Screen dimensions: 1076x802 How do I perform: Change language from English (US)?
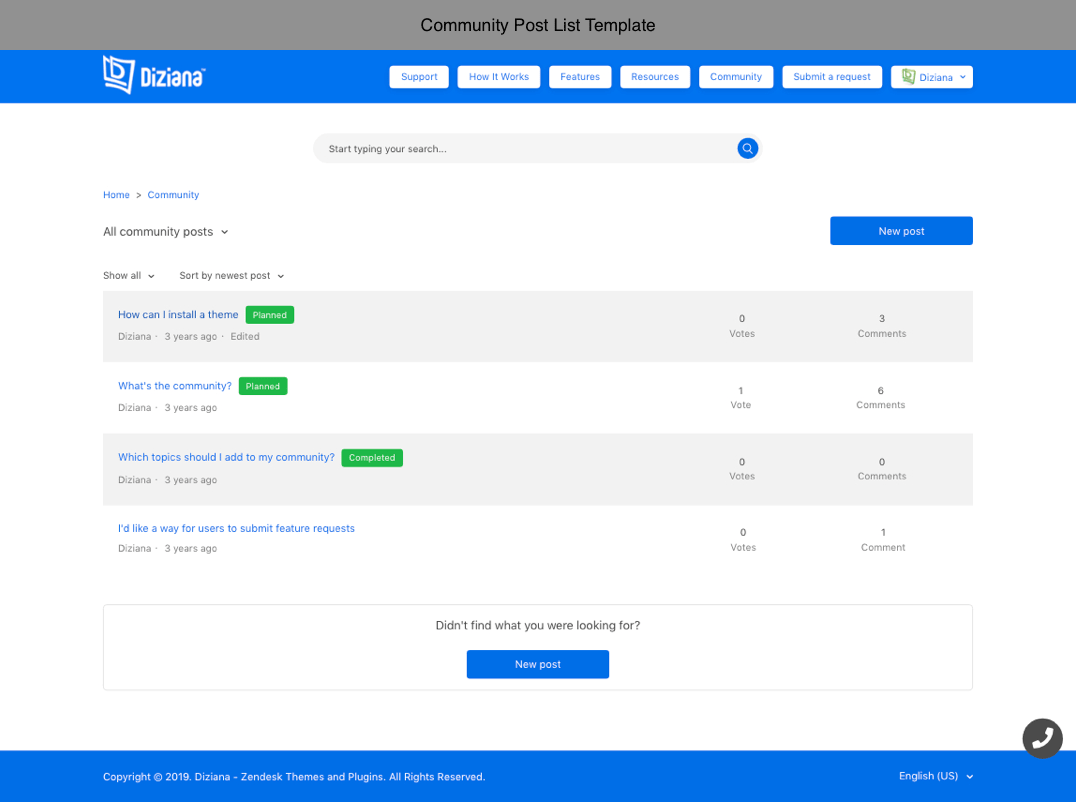click(x=935, y=776)
